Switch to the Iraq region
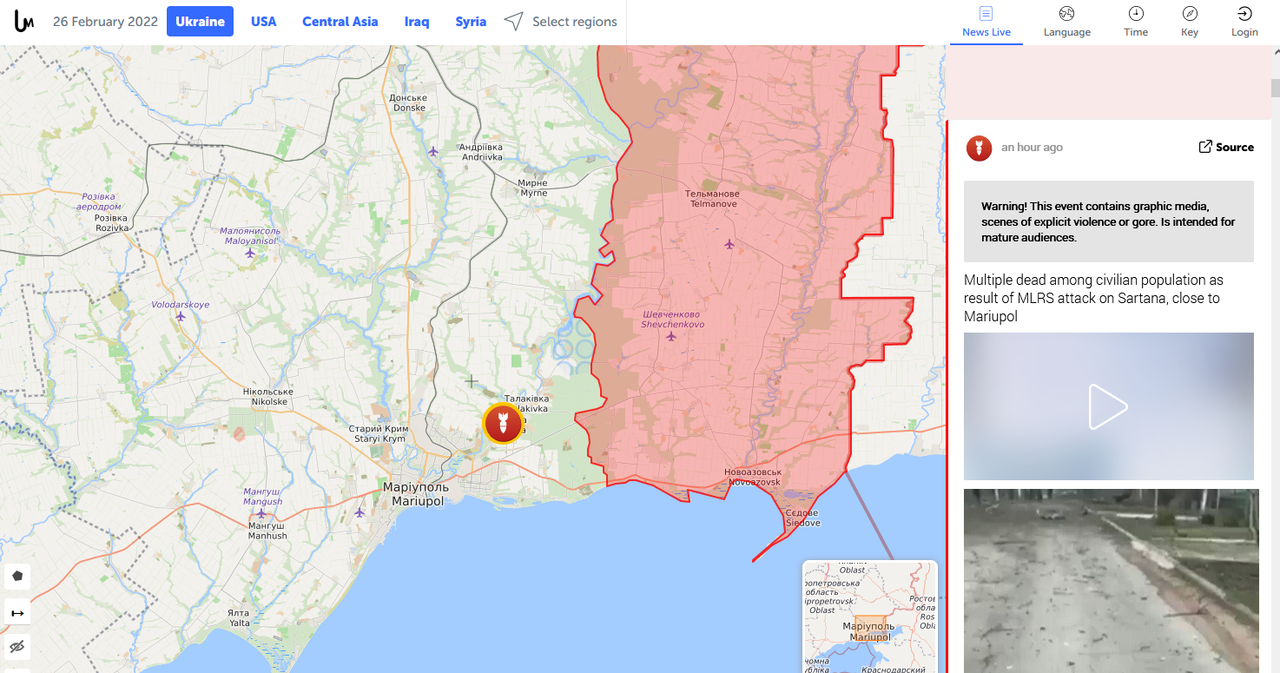The image size is (1280, 673). coord(417,22)
